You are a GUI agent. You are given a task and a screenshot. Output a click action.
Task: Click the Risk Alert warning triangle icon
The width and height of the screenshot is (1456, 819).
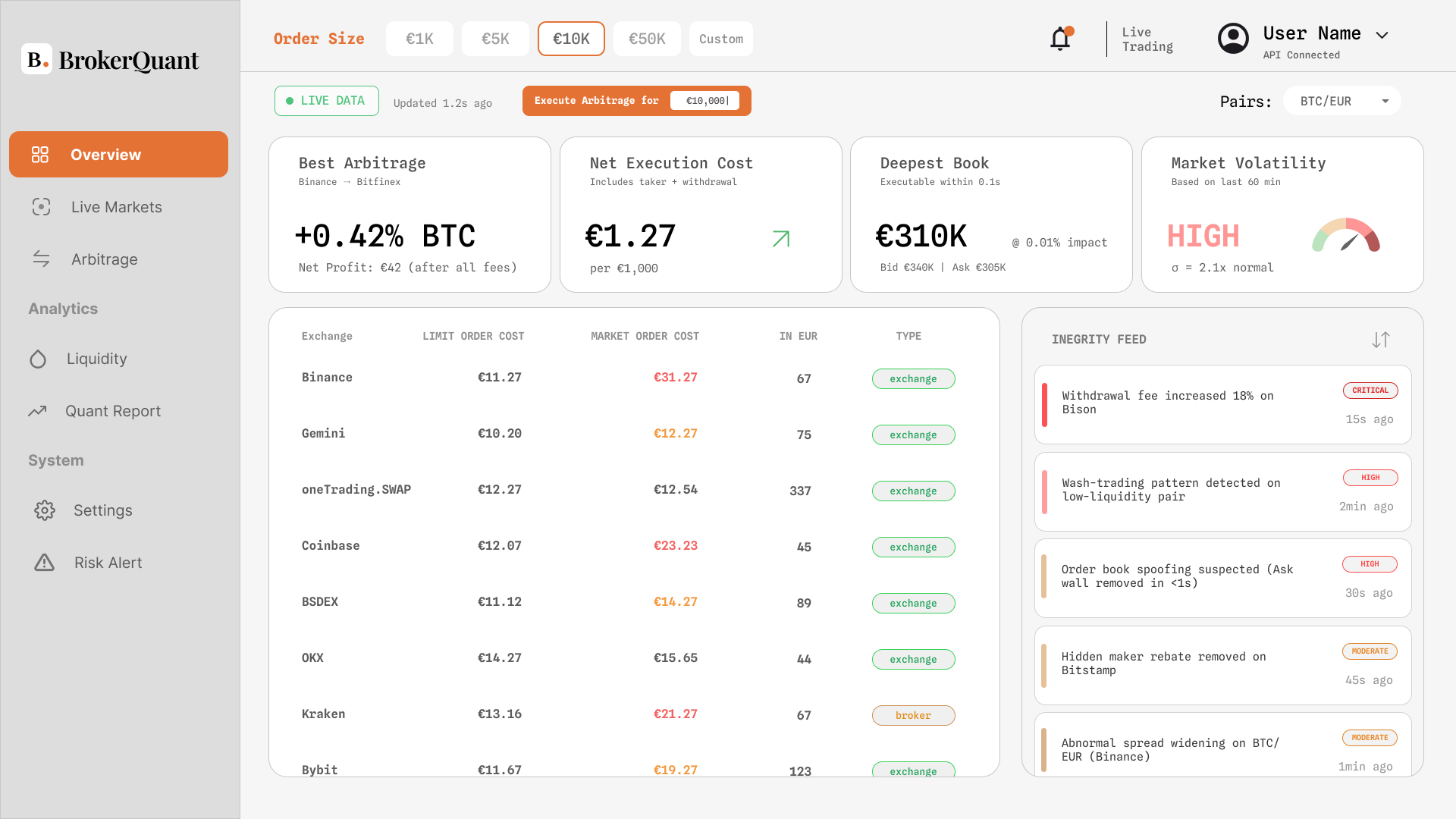[45, 563]
